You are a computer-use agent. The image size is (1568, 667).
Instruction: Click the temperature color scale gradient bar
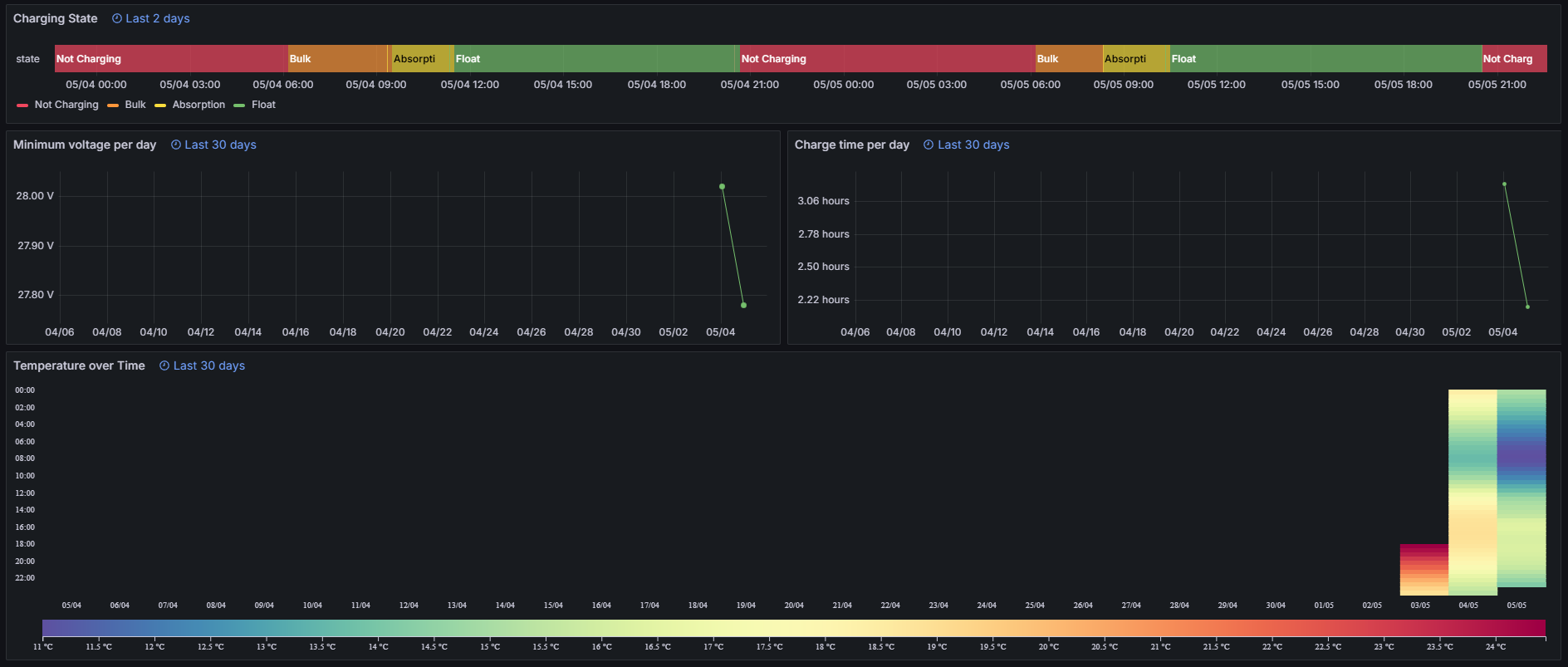(793, 627)
